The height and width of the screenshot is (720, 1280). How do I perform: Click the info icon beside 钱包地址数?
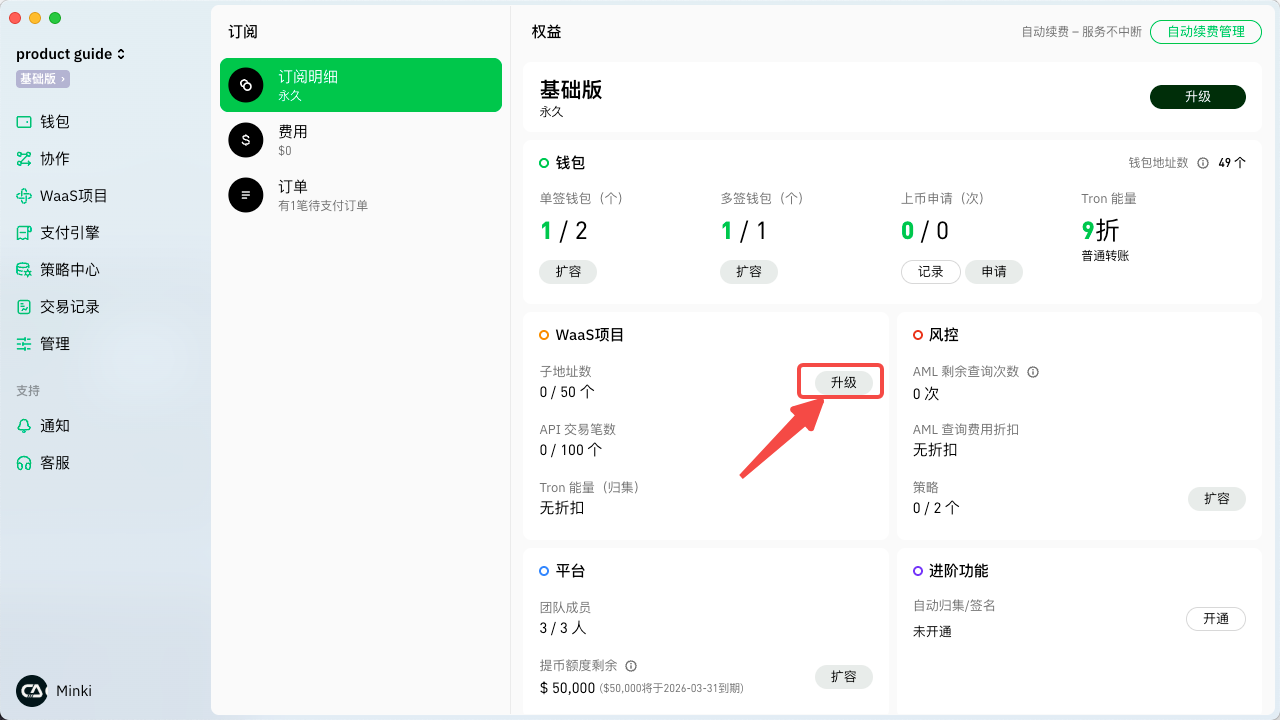point(1203,163)
